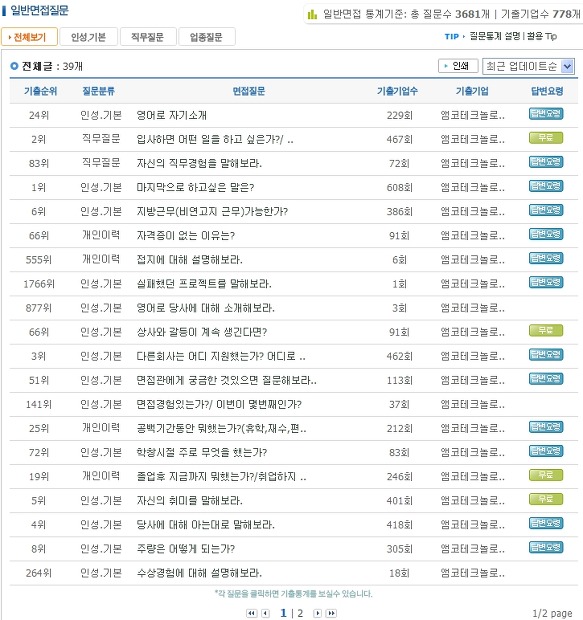Open the 최근 업데이트순 sort dropdown
This screenshot has height=620, width=583.
(x=528, y=66)
